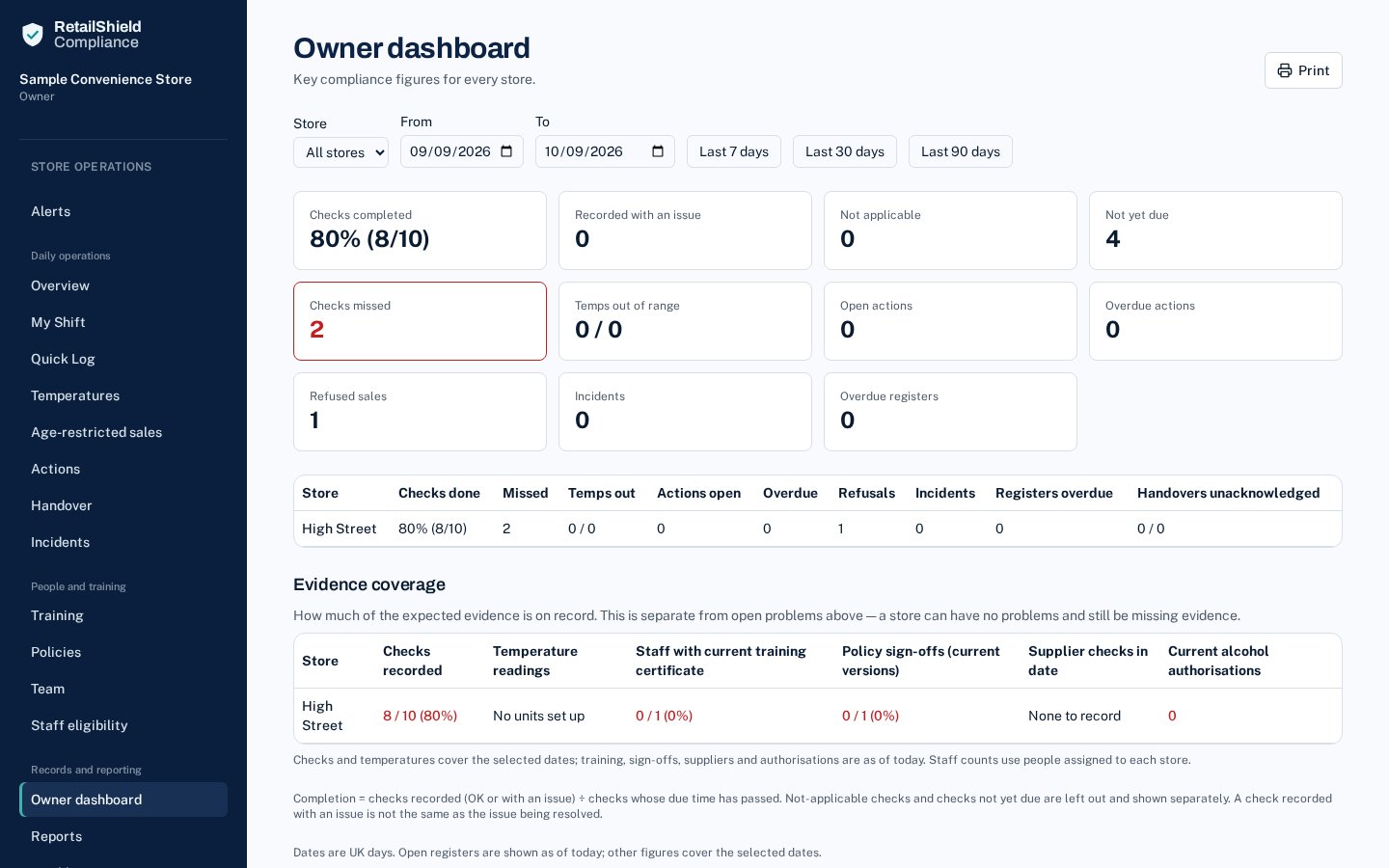Viewport: 1389px width, 868px height.
Task: Apply the Last 7 days filter
Action: pyautogui.click(x=734, y=151)
